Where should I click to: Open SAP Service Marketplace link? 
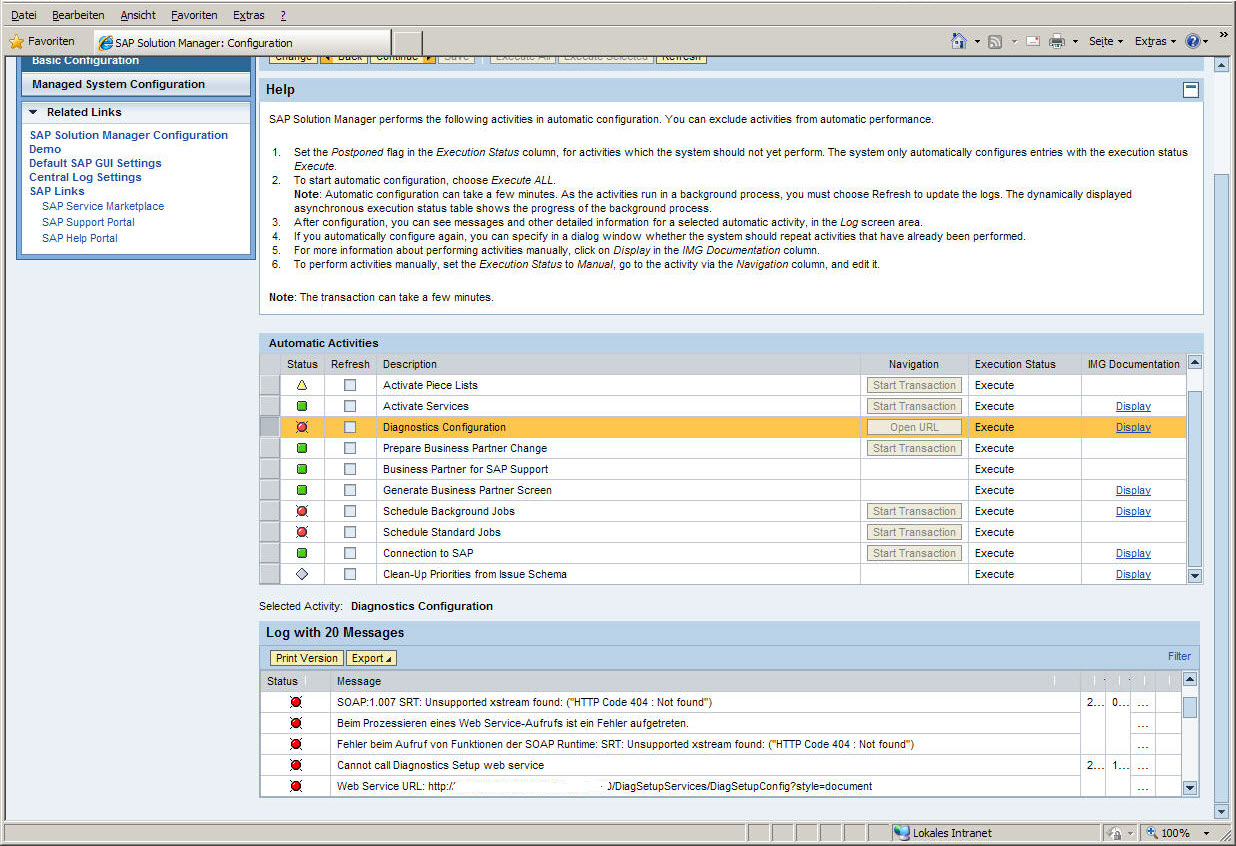click(103, 206)
